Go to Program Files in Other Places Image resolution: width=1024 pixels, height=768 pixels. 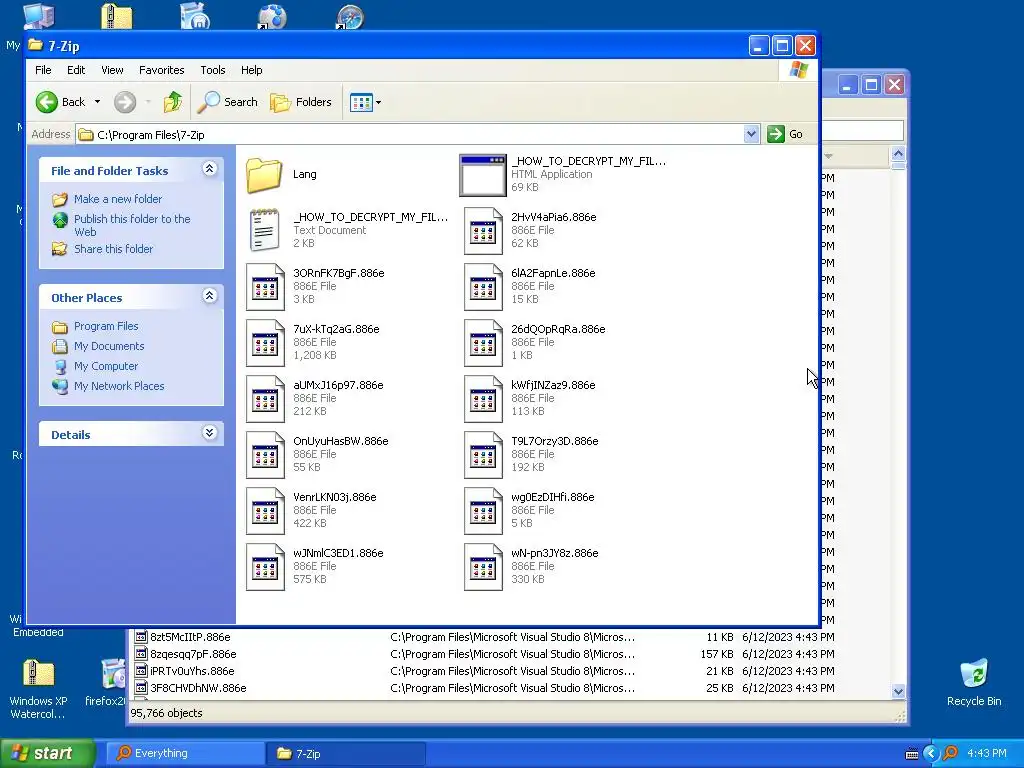[106, 326]
